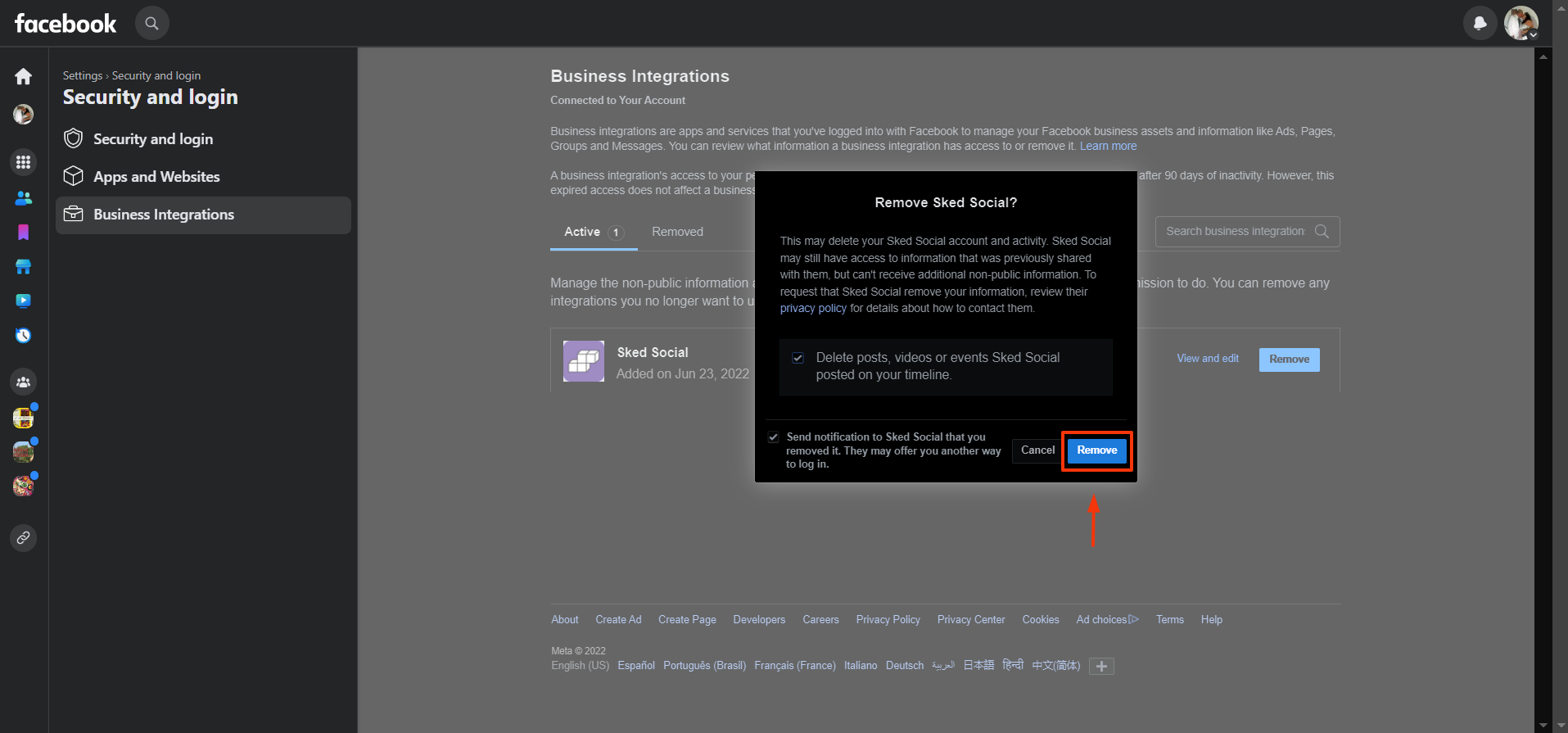Open the Privacy Center footer link
This screenshot has height=733, width=1568.
click(971, 620)
